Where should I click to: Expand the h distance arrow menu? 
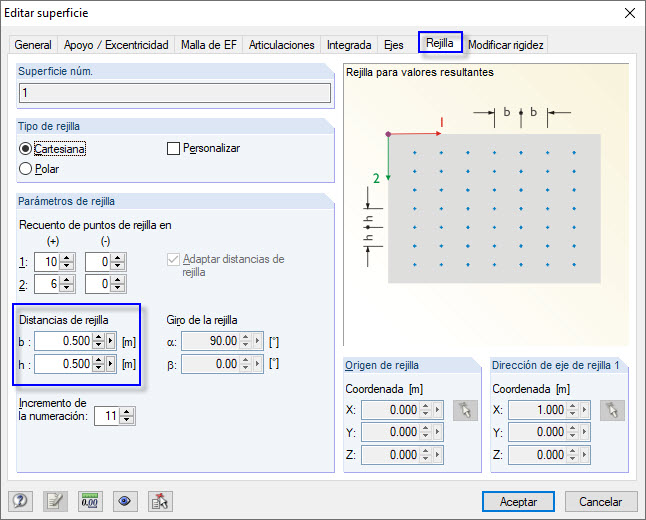[x=110, y=364]
